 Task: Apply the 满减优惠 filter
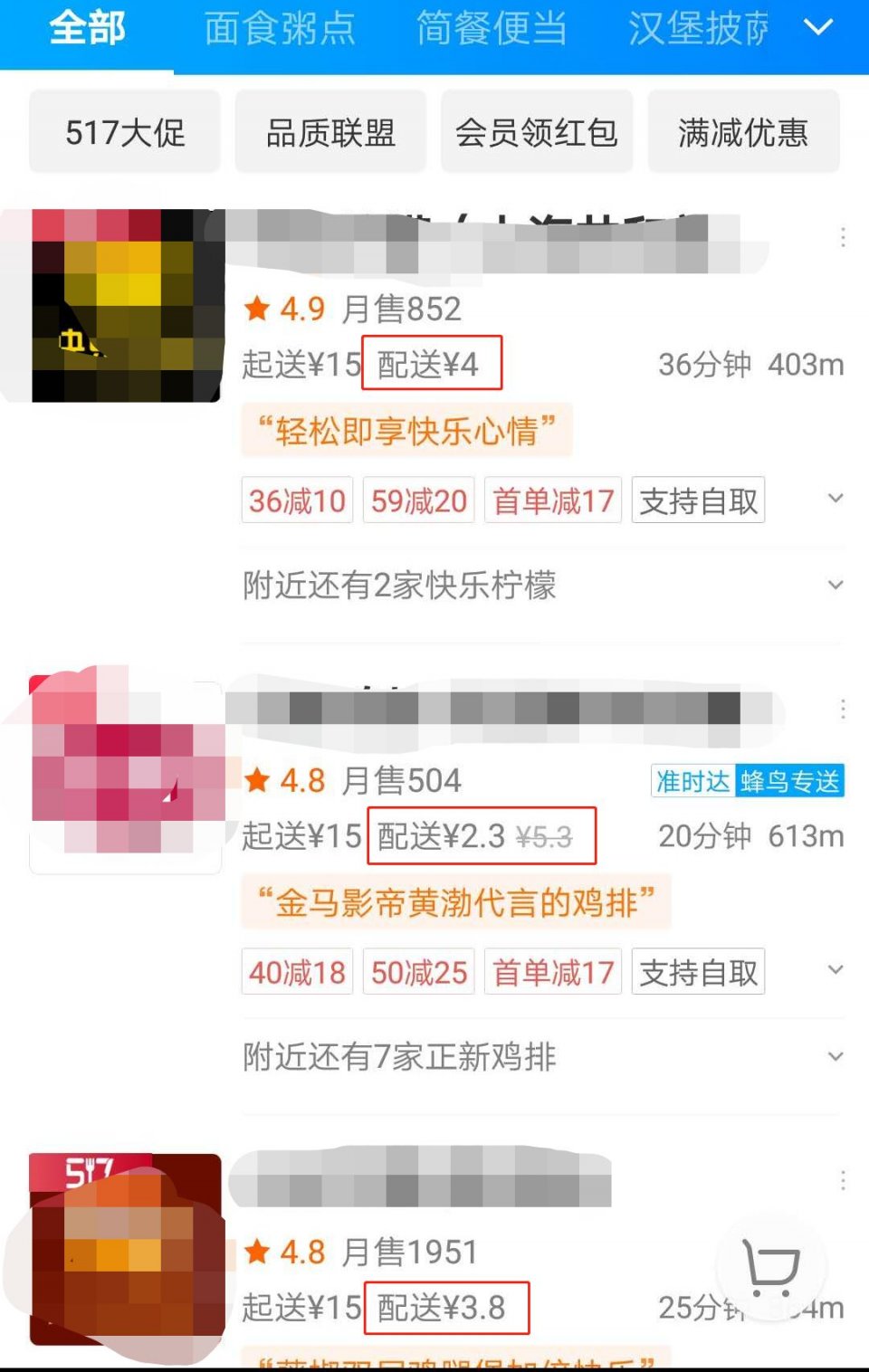743,132
